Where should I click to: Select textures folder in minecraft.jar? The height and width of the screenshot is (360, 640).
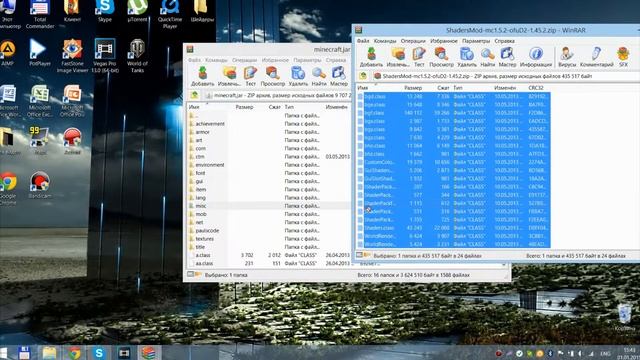(x=204, y=239)
